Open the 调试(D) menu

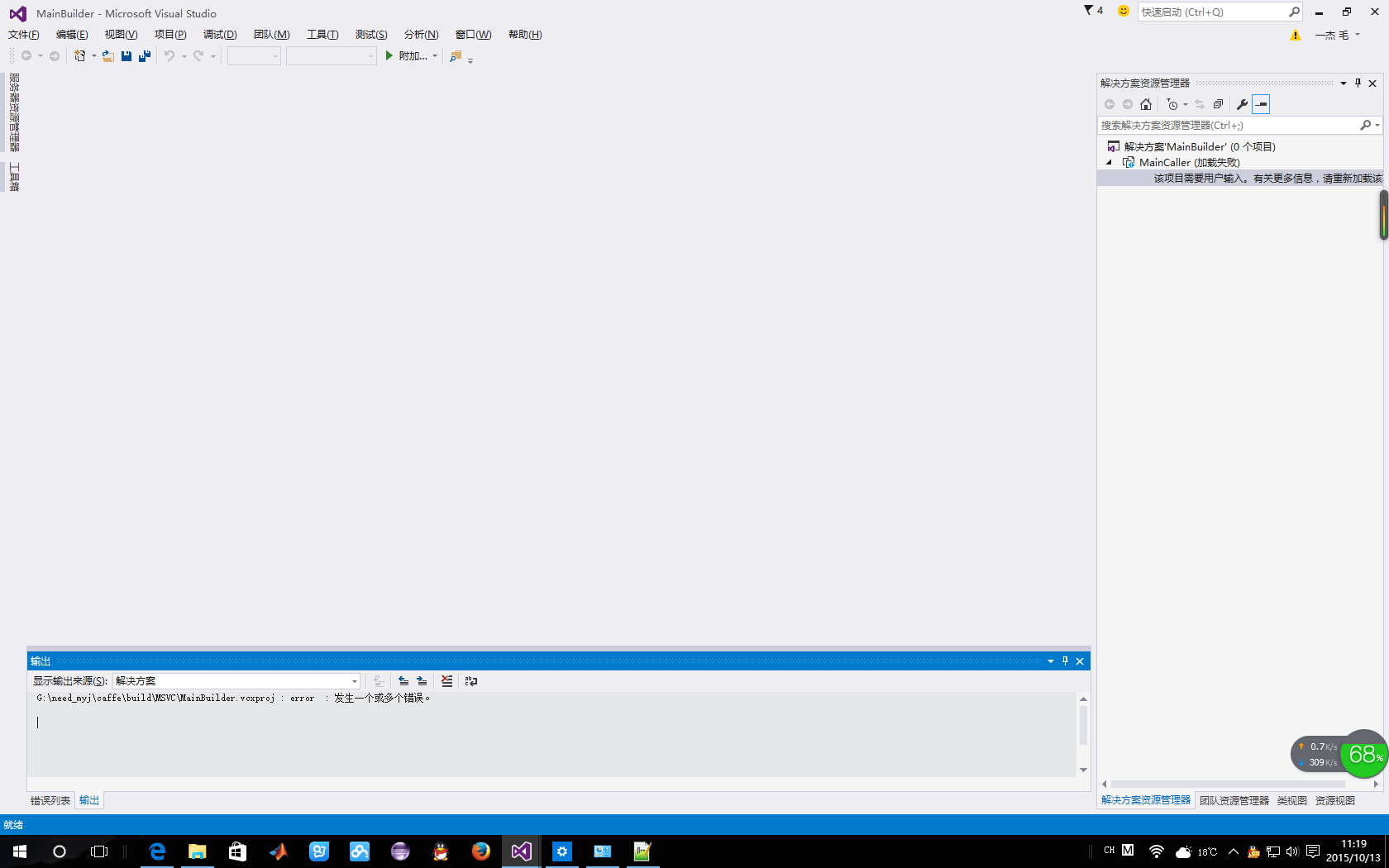click(x=220, y=35)
